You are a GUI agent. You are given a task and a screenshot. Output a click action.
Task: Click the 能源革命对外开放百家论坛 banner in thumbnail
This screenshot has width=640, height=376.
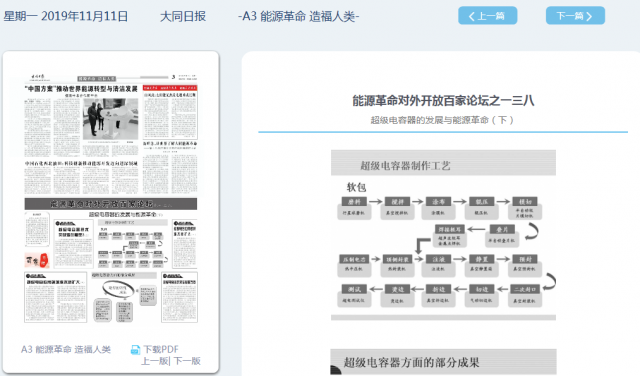[111, 204]
